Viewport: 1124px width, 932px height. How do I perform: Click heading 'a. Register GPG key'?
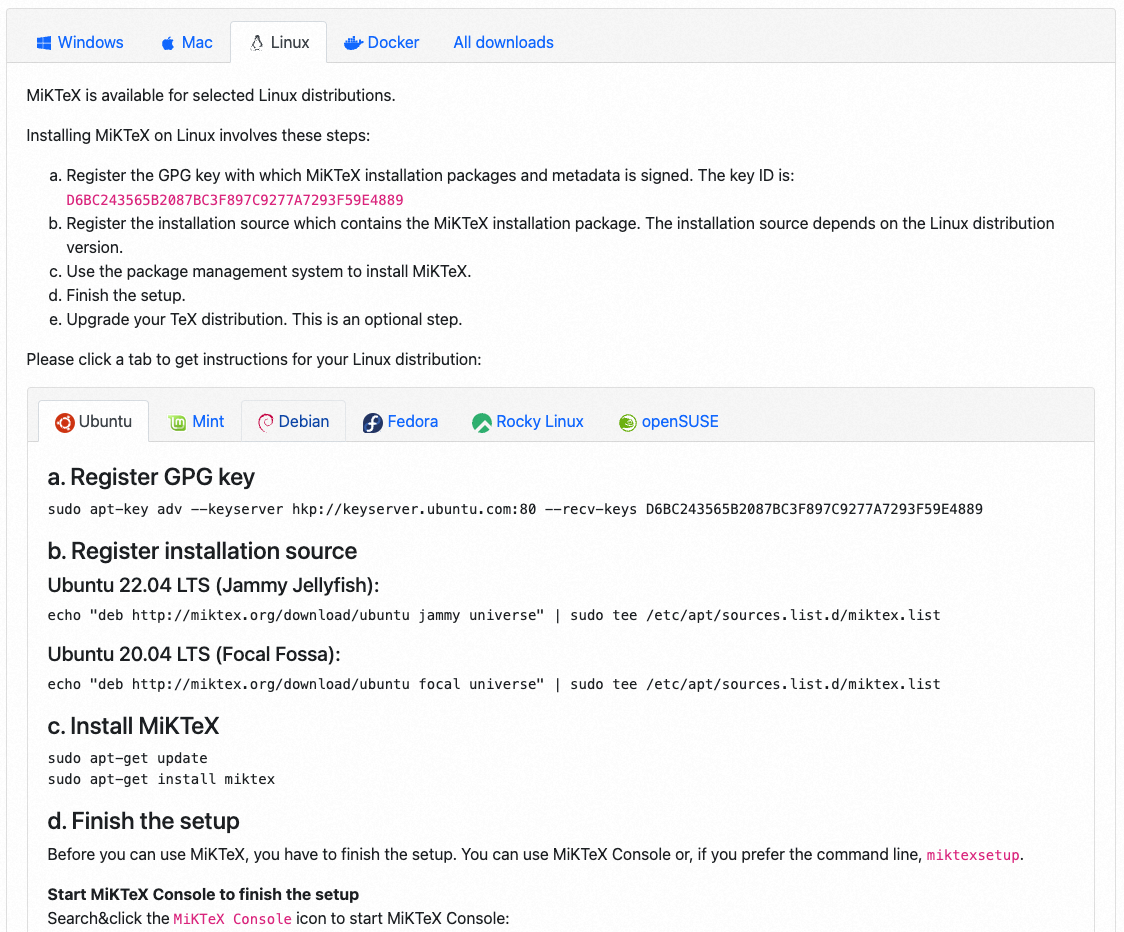point(151,477)
